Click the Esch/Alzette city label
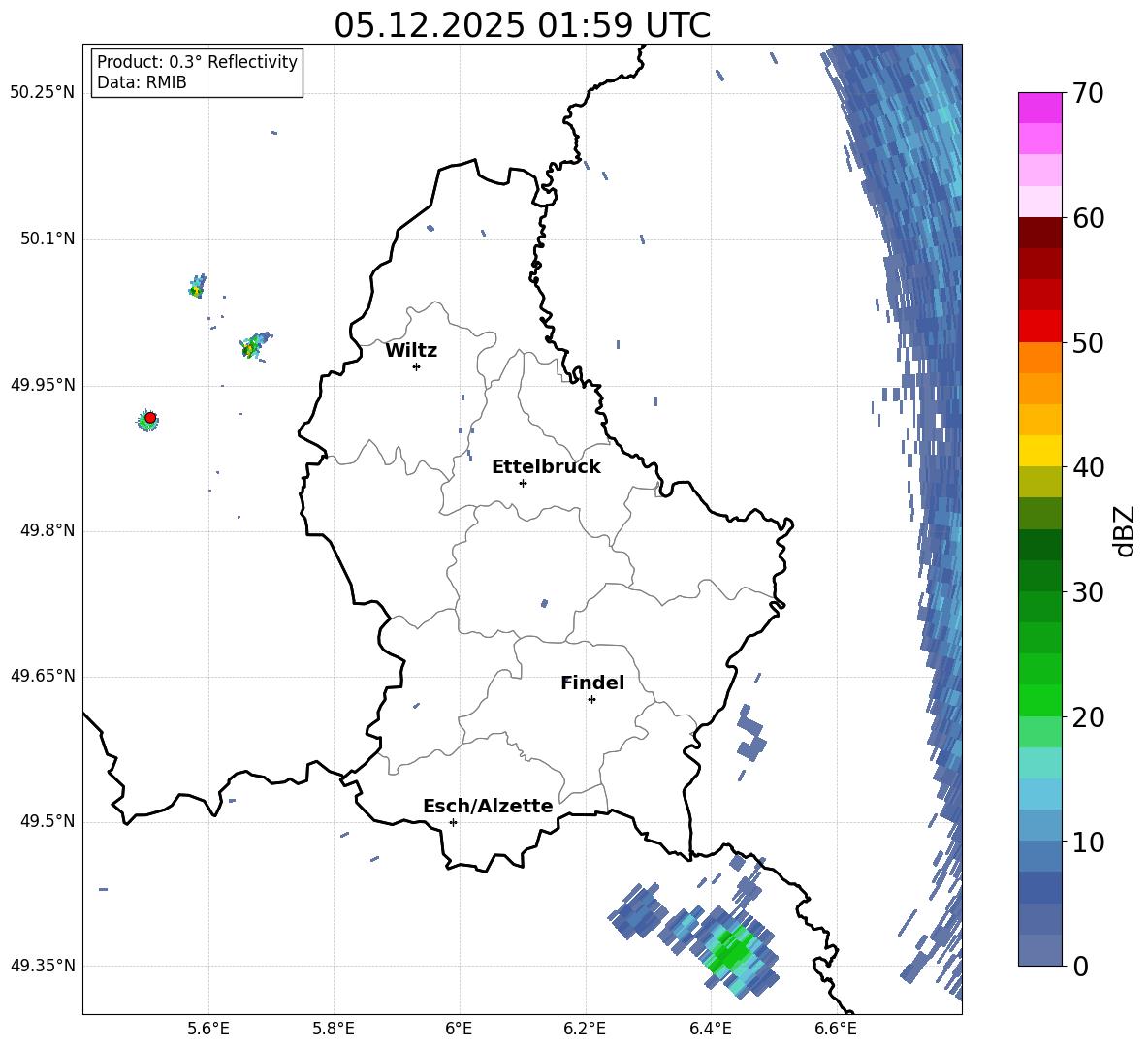The image size is (1148, 1048). (488, 807)
